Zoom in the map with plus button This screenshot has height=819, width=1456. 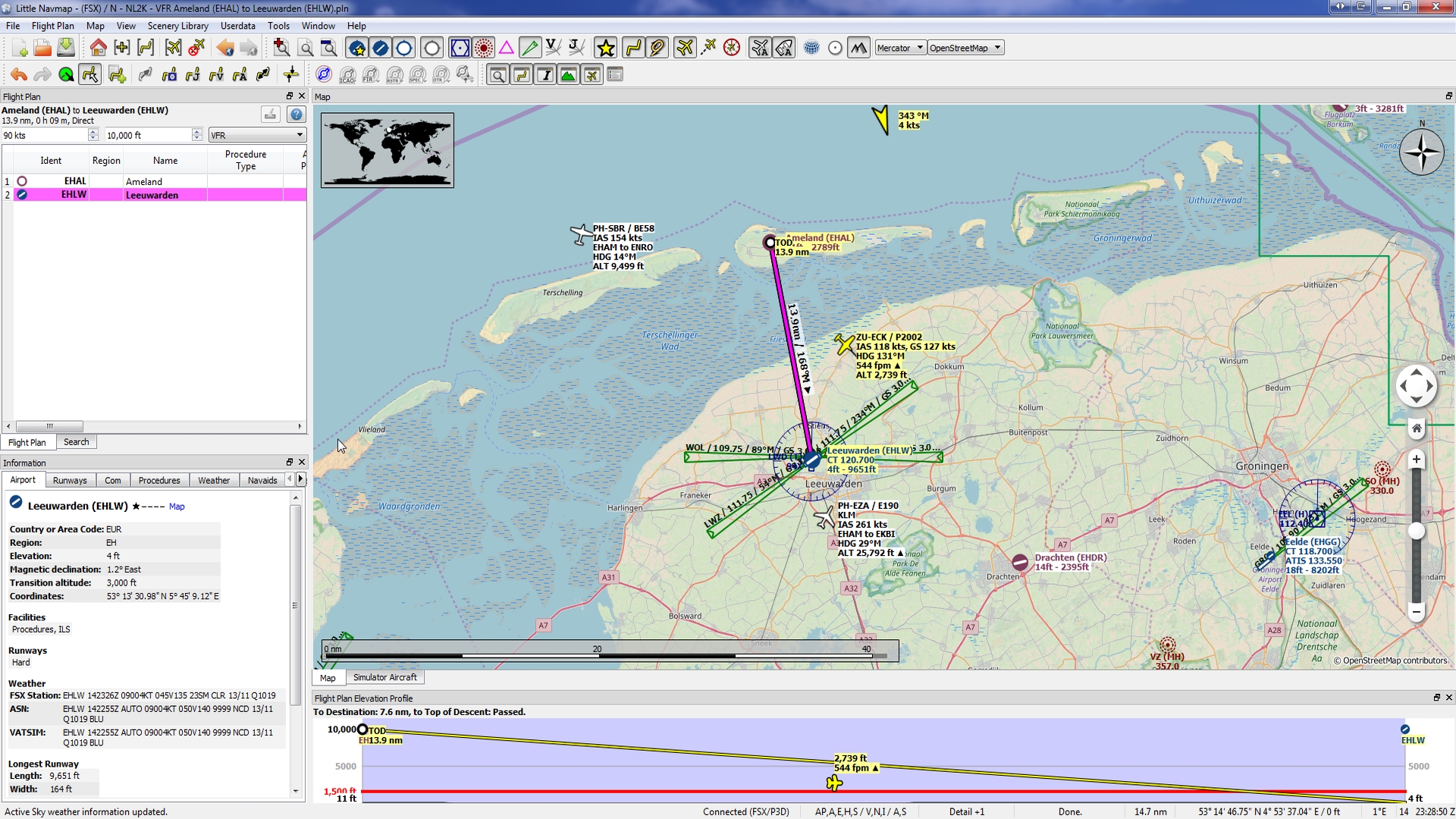coord(1416,460)
